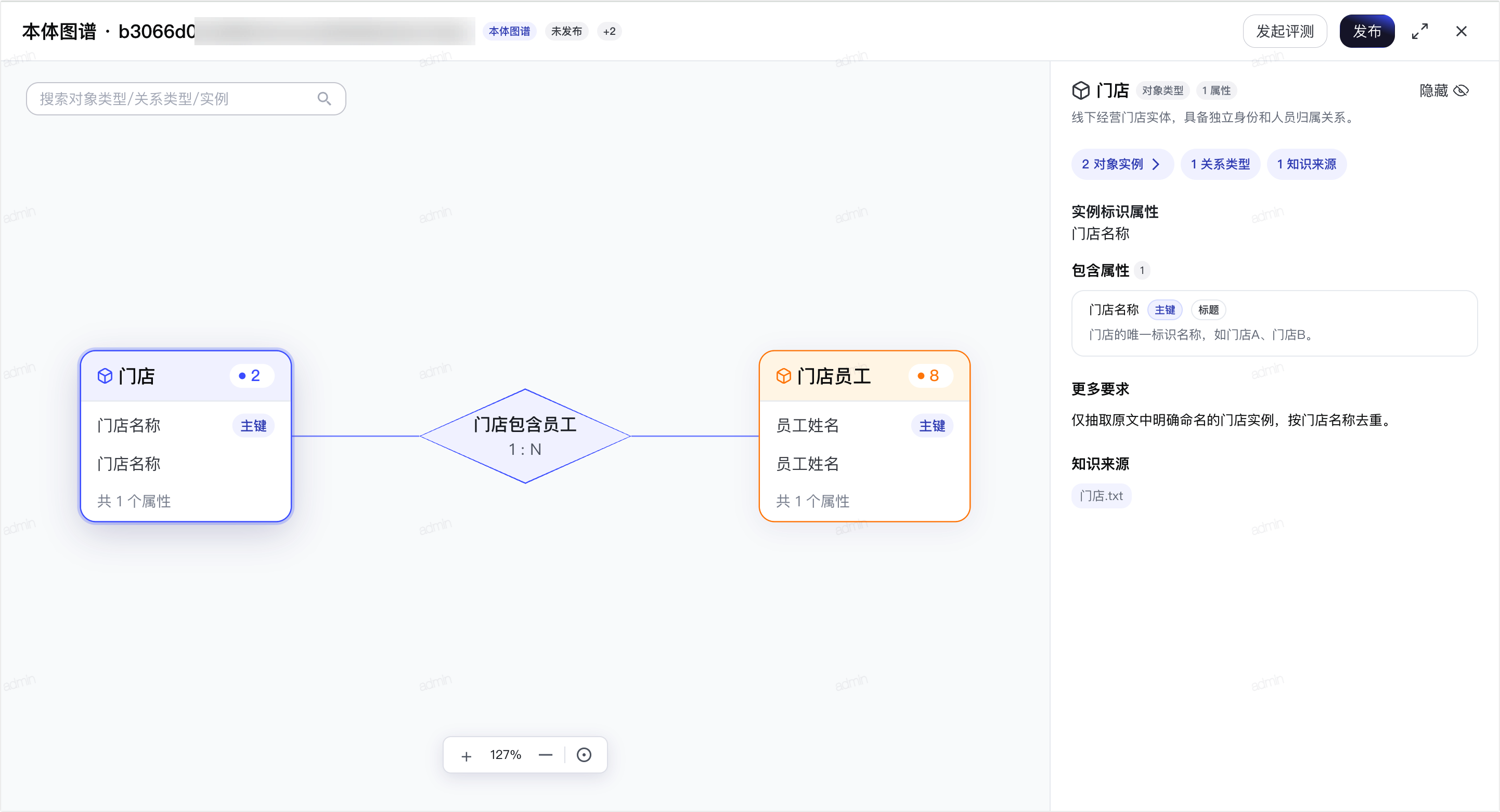Open the 门店.txt knowledge source
Screen dimensions: 1500x812
click(1101, 496)
